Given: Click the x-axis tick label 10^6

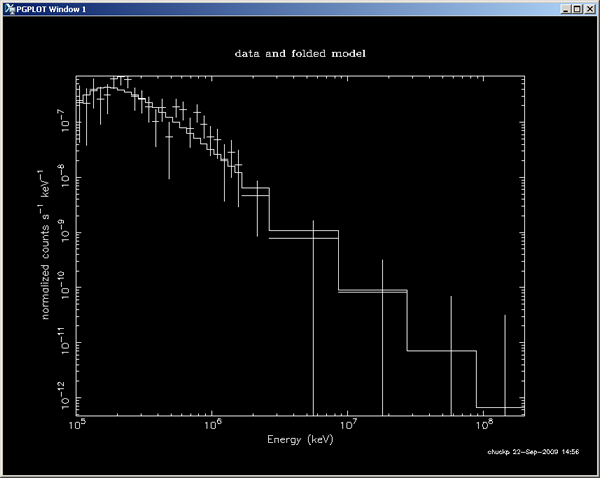Looking at the screenshot, I should [x=213, y=424].
